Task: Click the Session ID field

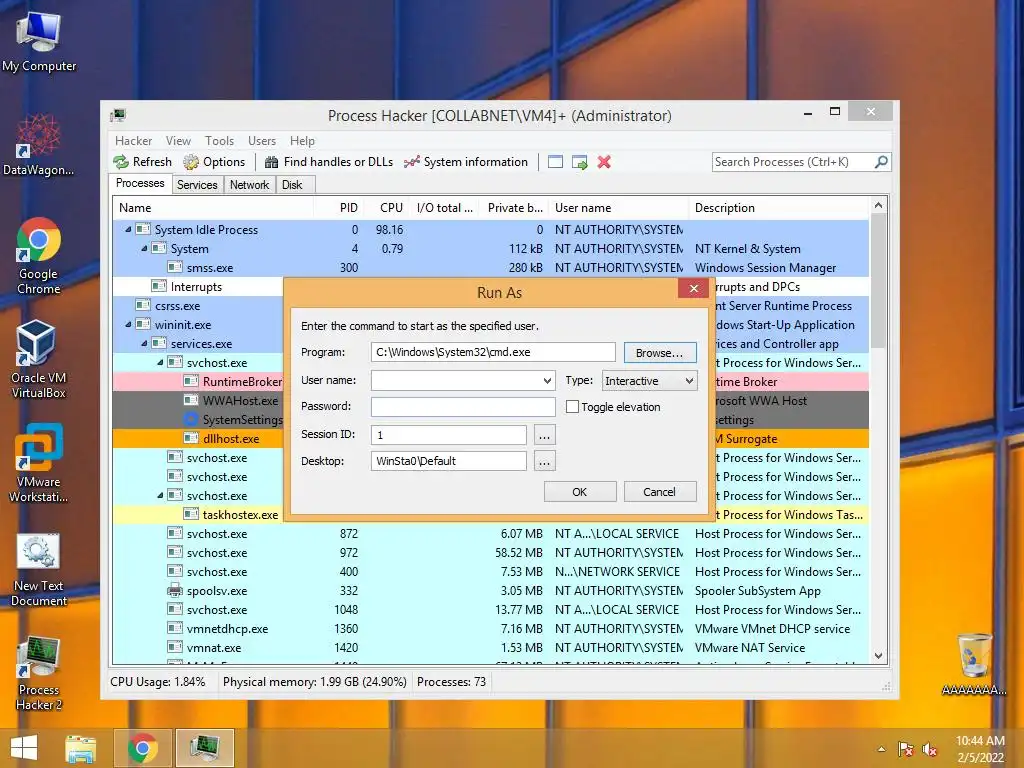Action: pos(449,434)
